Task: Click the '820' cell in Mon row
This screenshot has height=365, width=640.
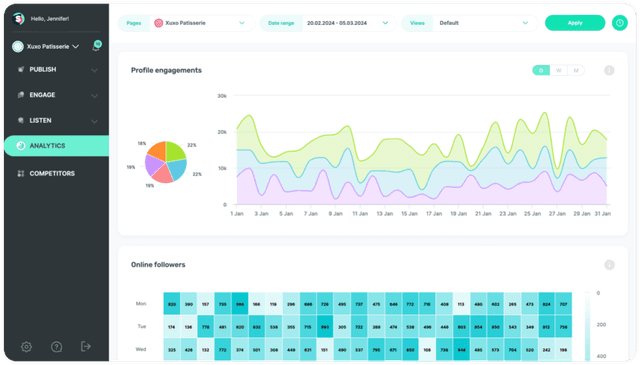Action: pyautogui.click(x=172, y=304)
